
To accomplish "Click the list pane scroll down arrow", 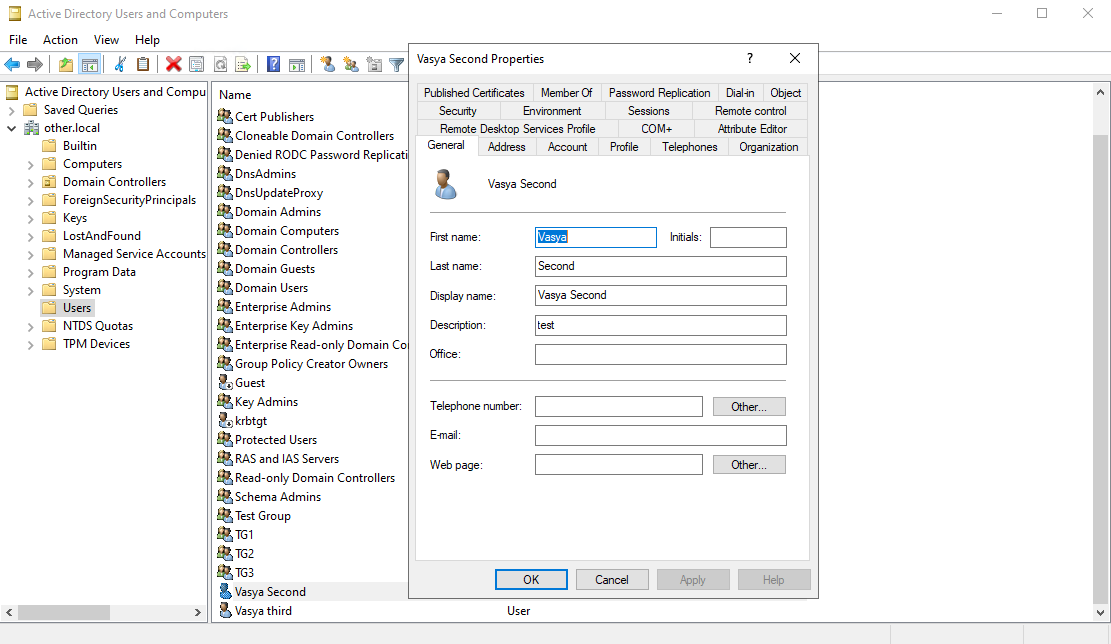I will pos(1100,613).
